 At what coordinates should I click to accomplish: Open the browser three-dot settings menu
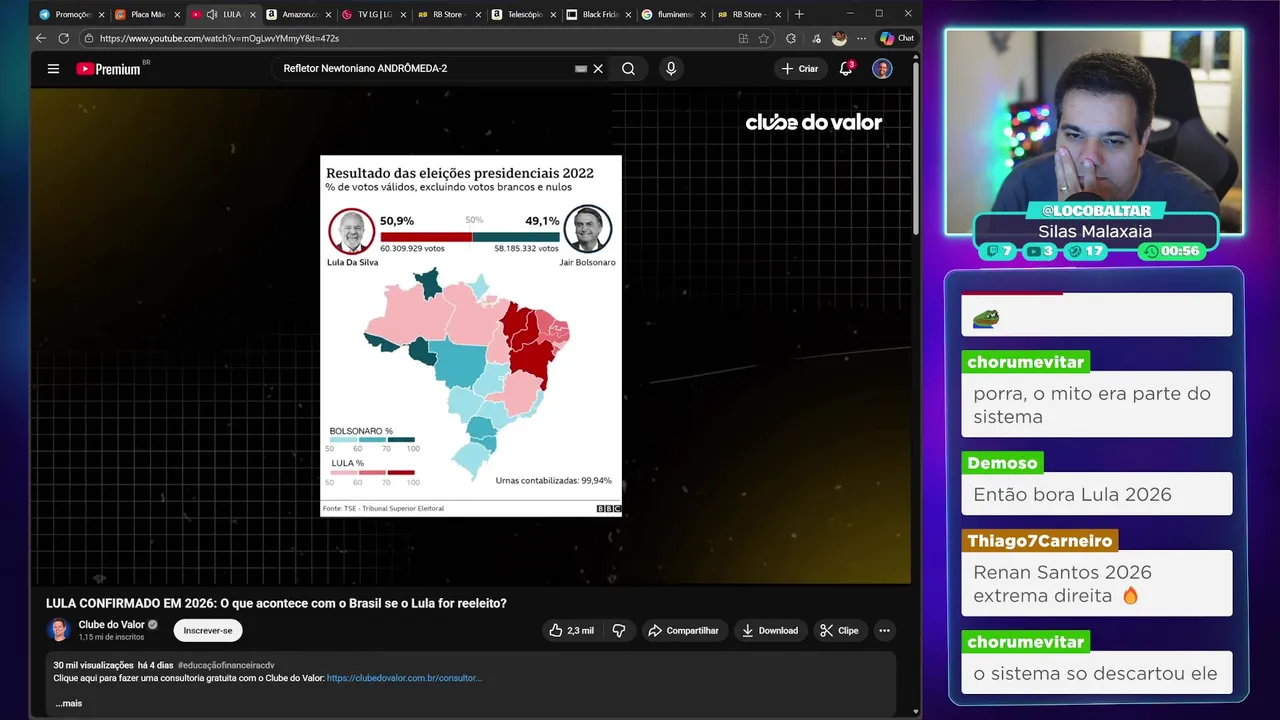point(861,38)
